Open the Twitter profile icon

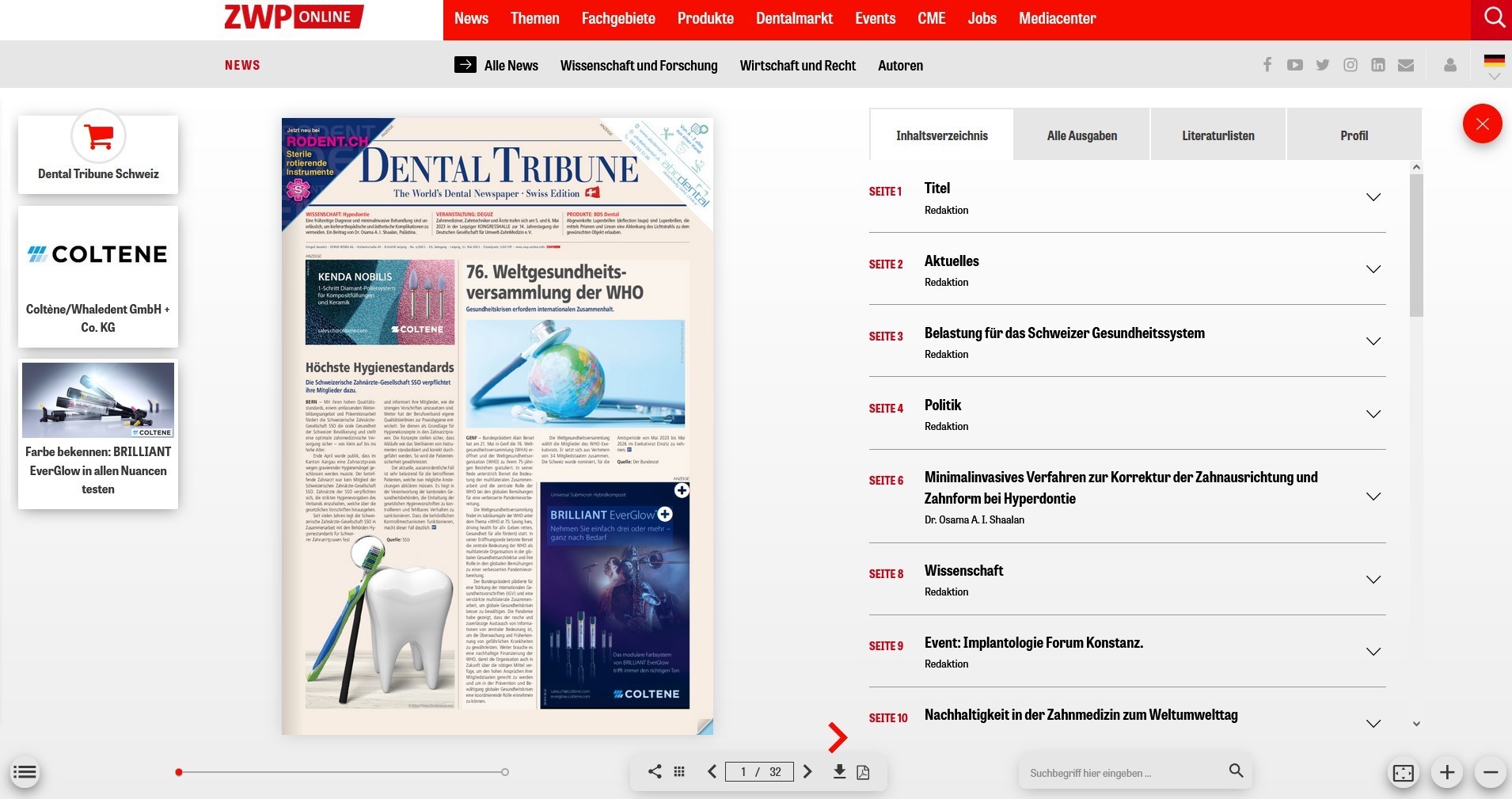pyautogui.click(x=1323, y=65)
